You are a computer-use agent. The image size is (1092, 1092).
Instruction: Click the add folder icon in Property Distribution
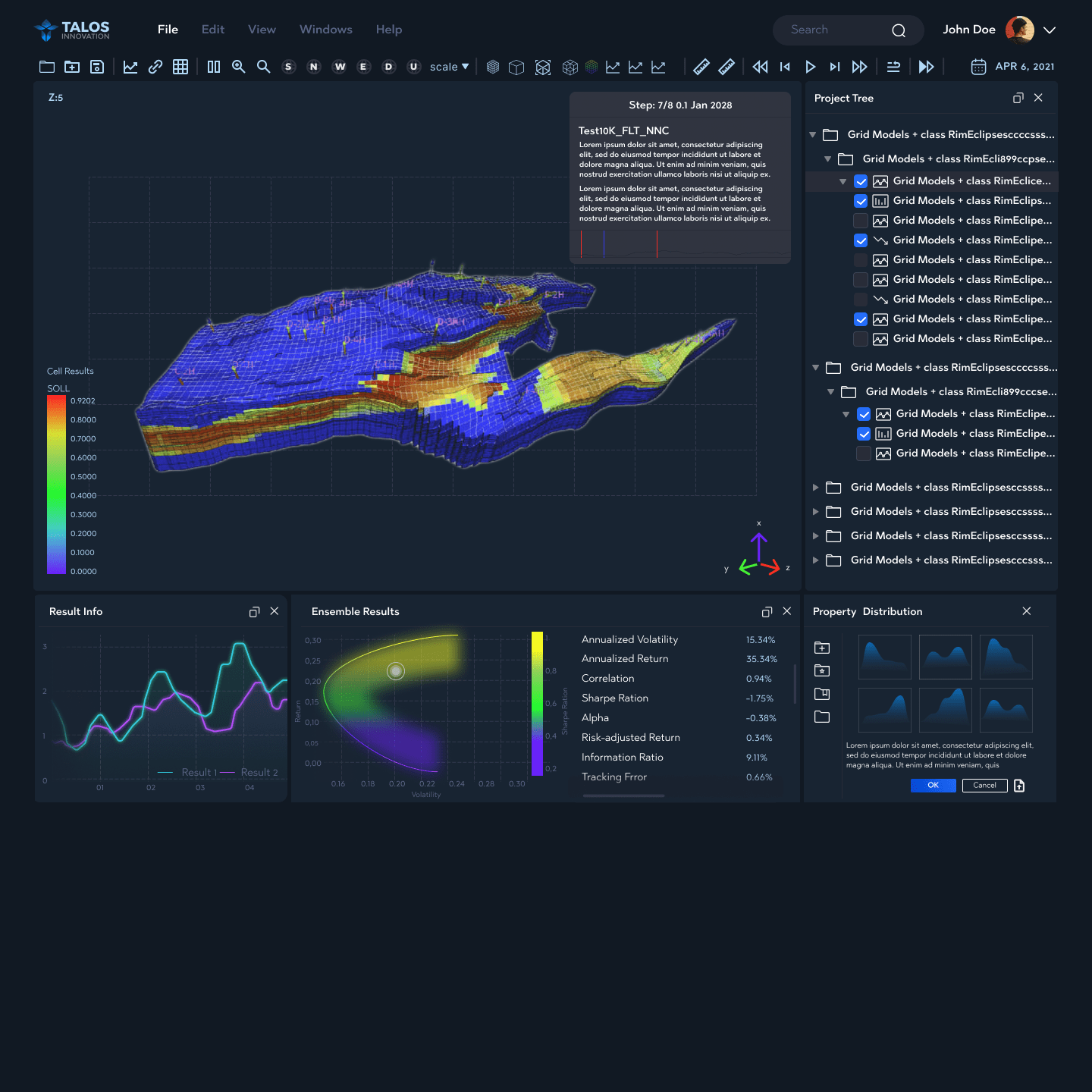[x=822, y=648]
